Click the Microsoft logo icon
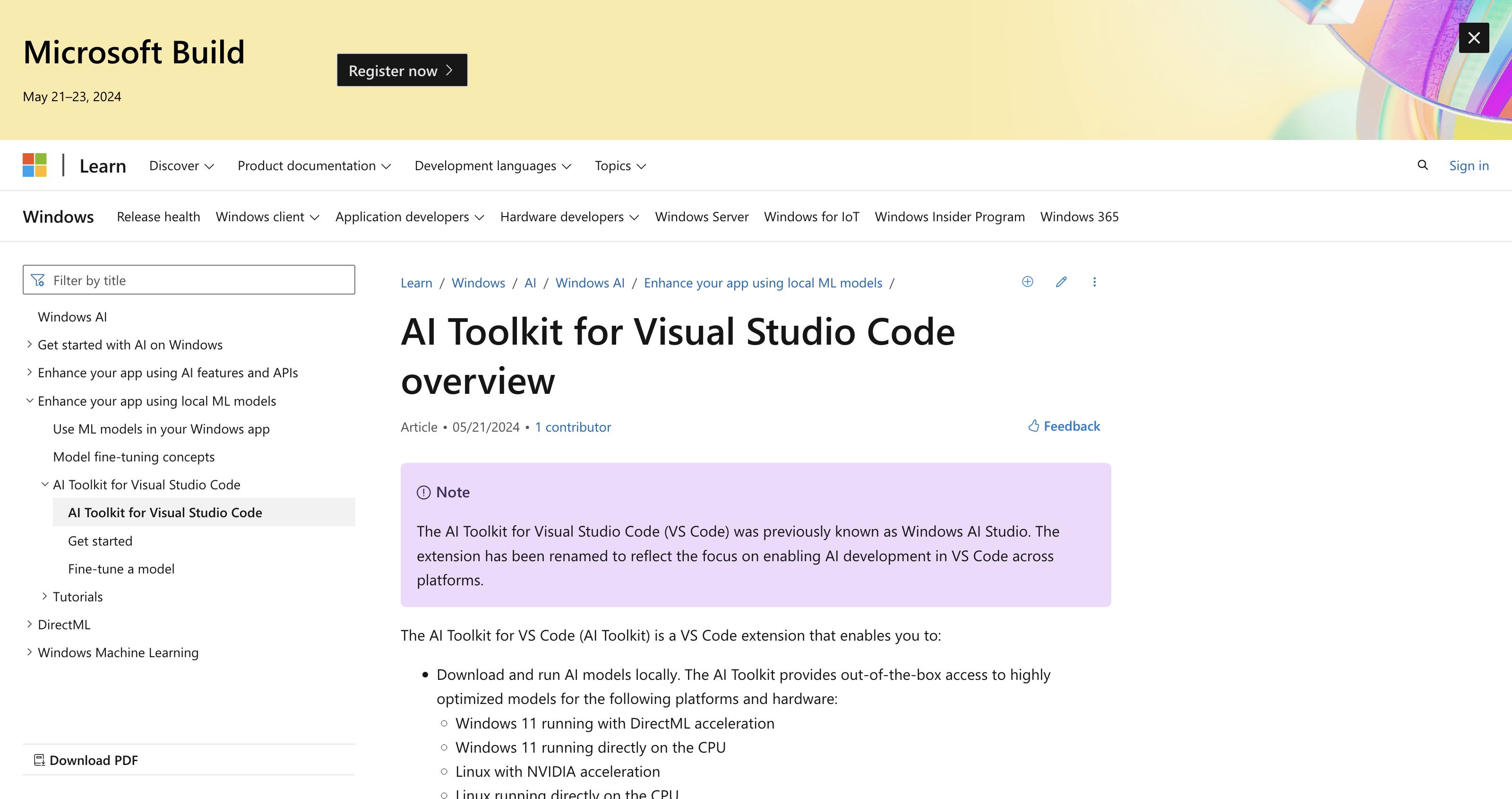Screen dimensions: 1512x799 (x=34, y=165)
